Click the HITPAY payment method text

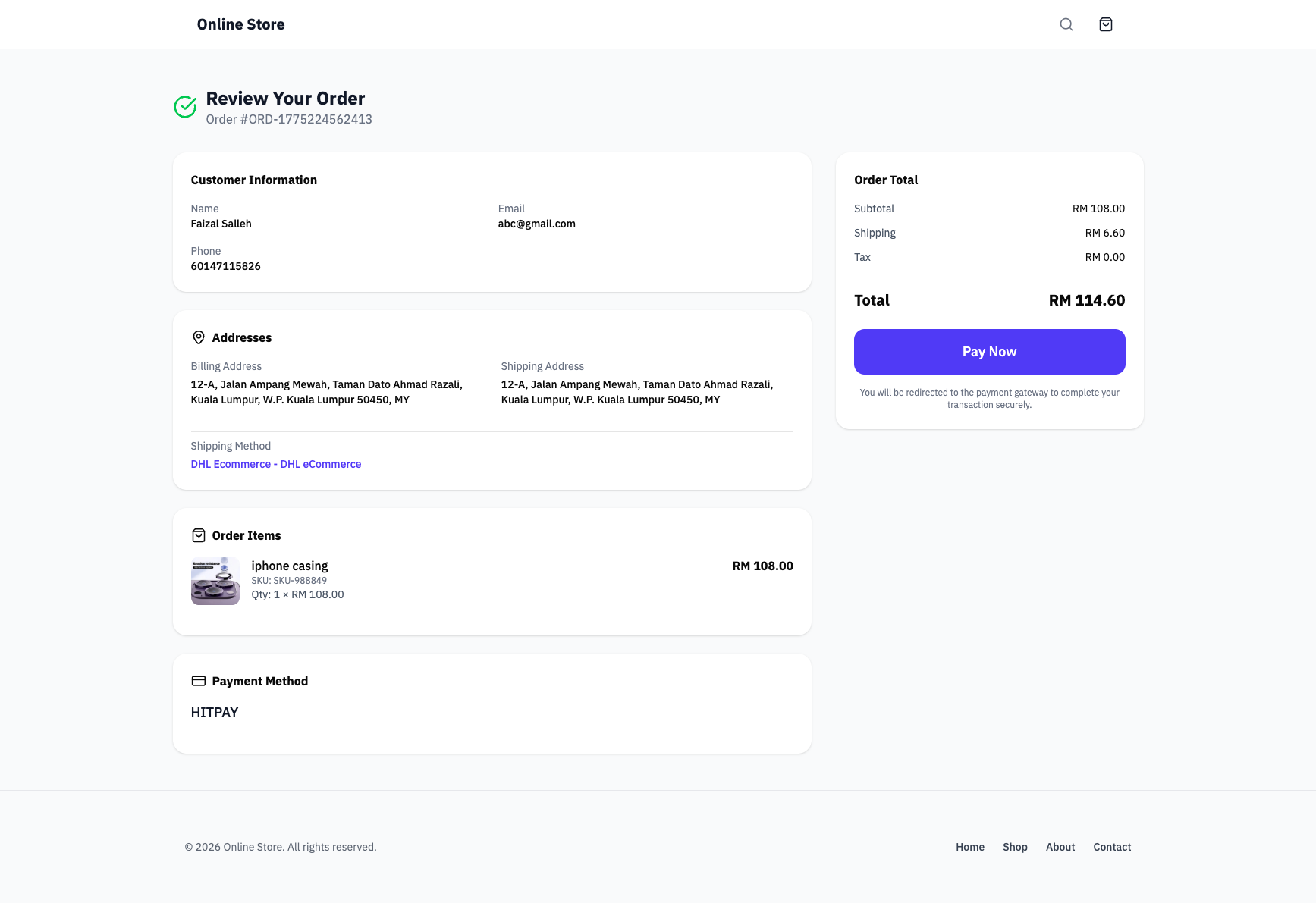215,713
